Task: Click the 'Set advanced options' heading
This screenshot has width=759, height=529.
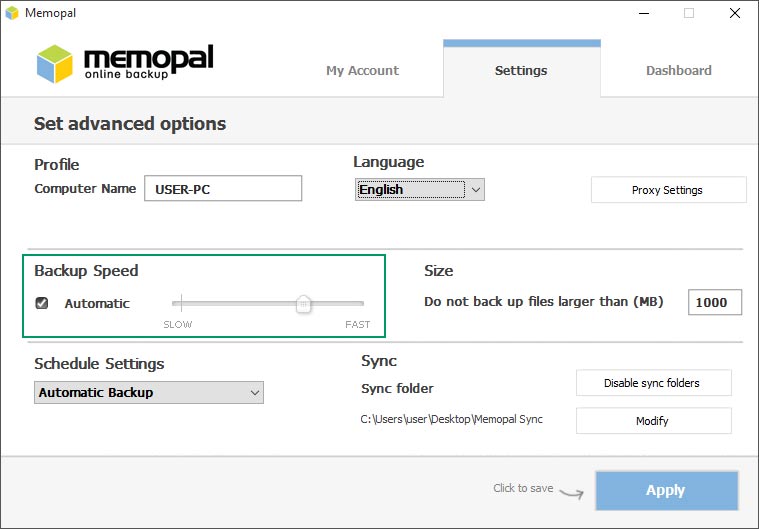Action: click(x=130, y=124)
